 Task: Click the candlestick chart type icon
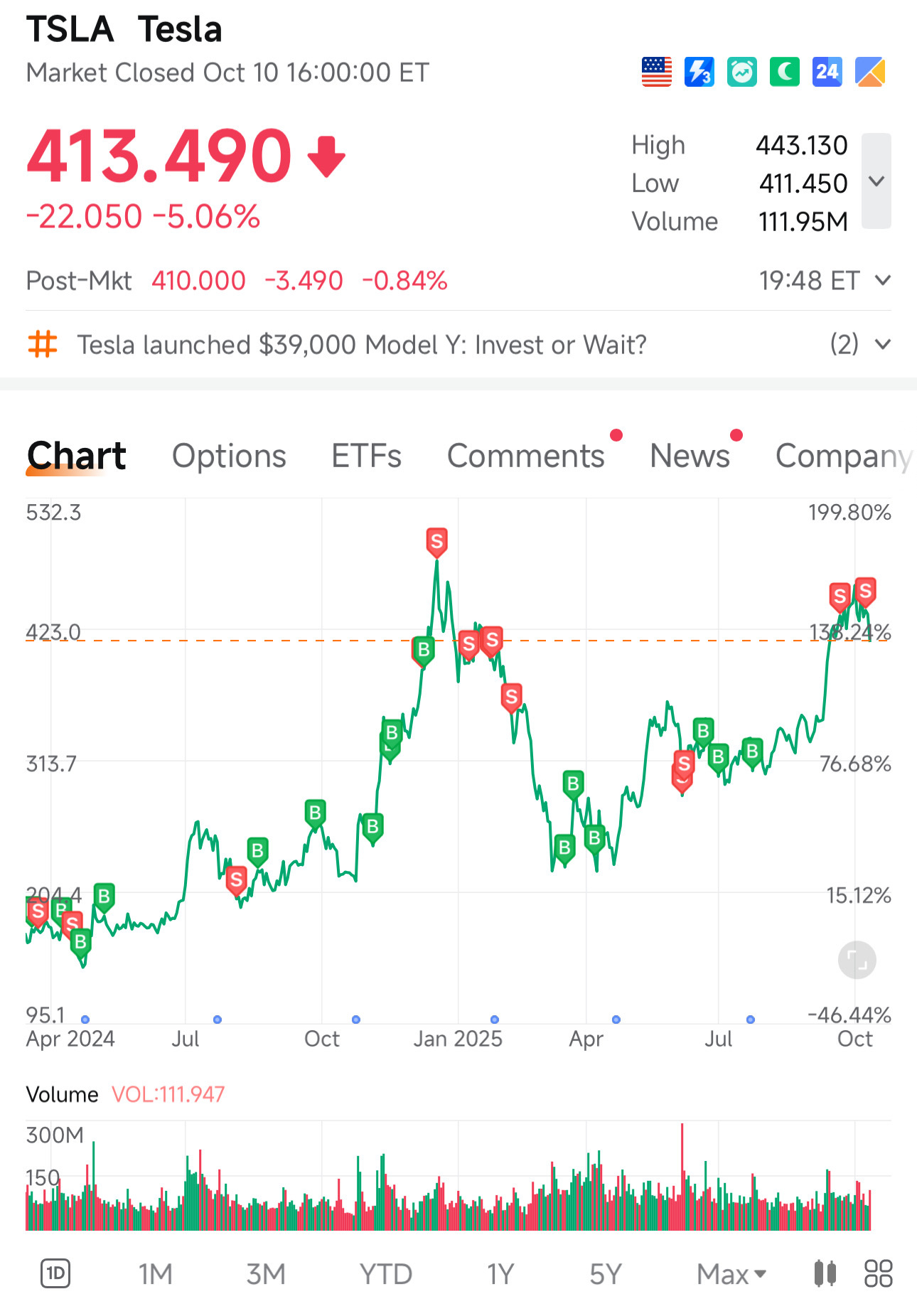click(x=825, y=1273)
